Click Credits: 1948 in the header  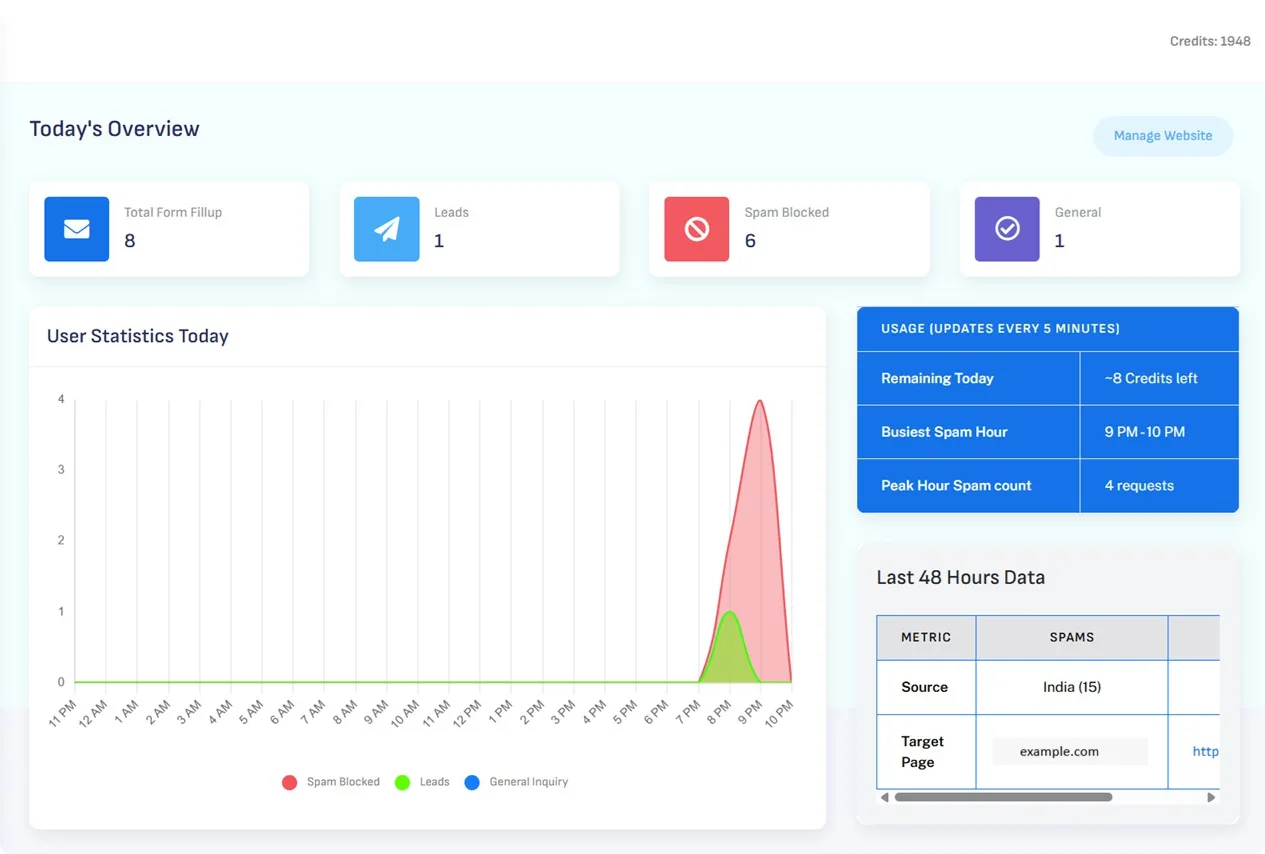1210,41
